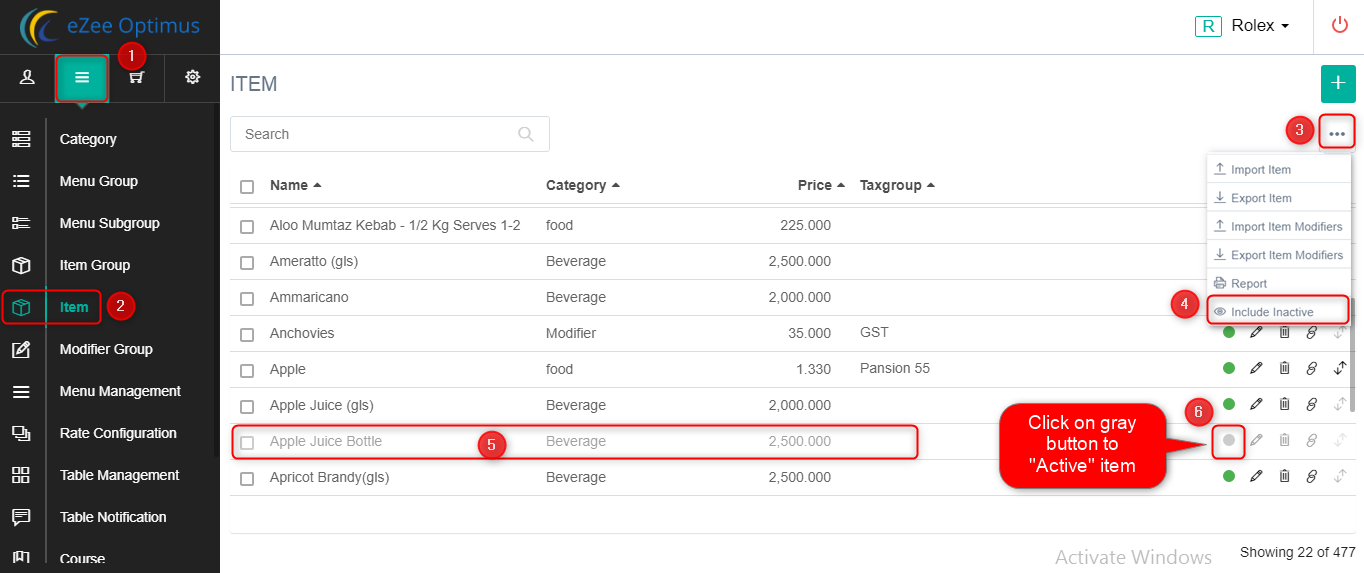Choose Export Item from options menu
The height and width of the screenshot is (573, 1364).
point(1279,198)
